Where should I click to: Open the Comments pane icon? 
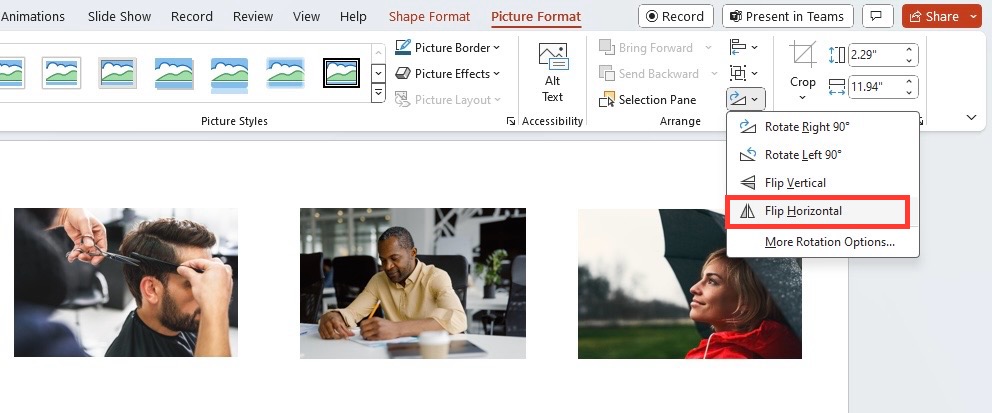tap(877, 16)
